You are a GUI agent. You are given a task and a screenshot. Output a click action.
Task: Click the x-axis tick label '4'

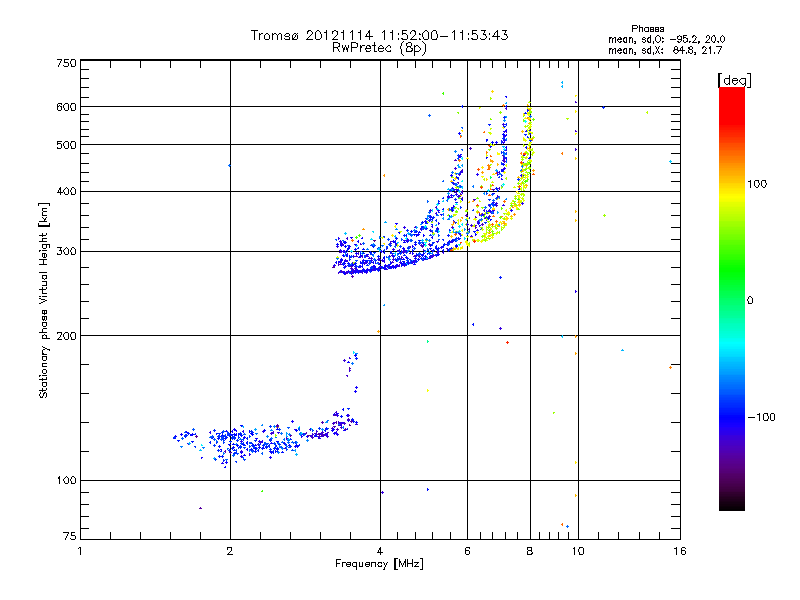[380, 551]
